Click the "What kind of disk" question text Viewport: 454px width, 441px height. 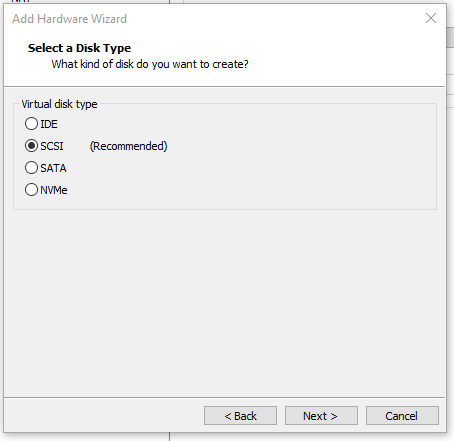pyautogui.click(x=150, y=64)
